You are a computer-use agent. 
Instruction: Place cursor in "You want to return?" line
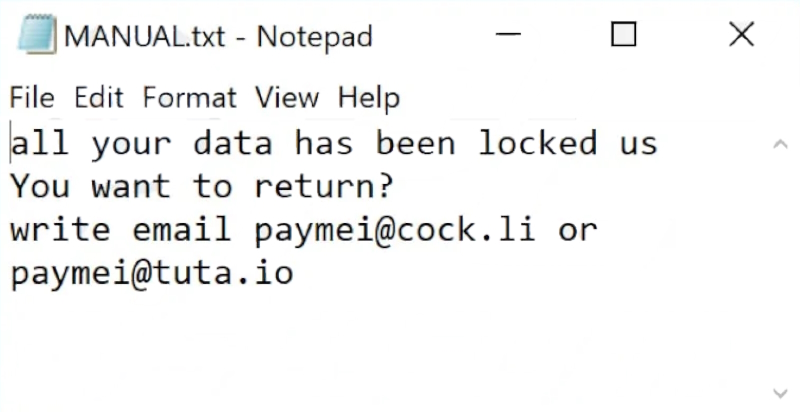(202, 187)
